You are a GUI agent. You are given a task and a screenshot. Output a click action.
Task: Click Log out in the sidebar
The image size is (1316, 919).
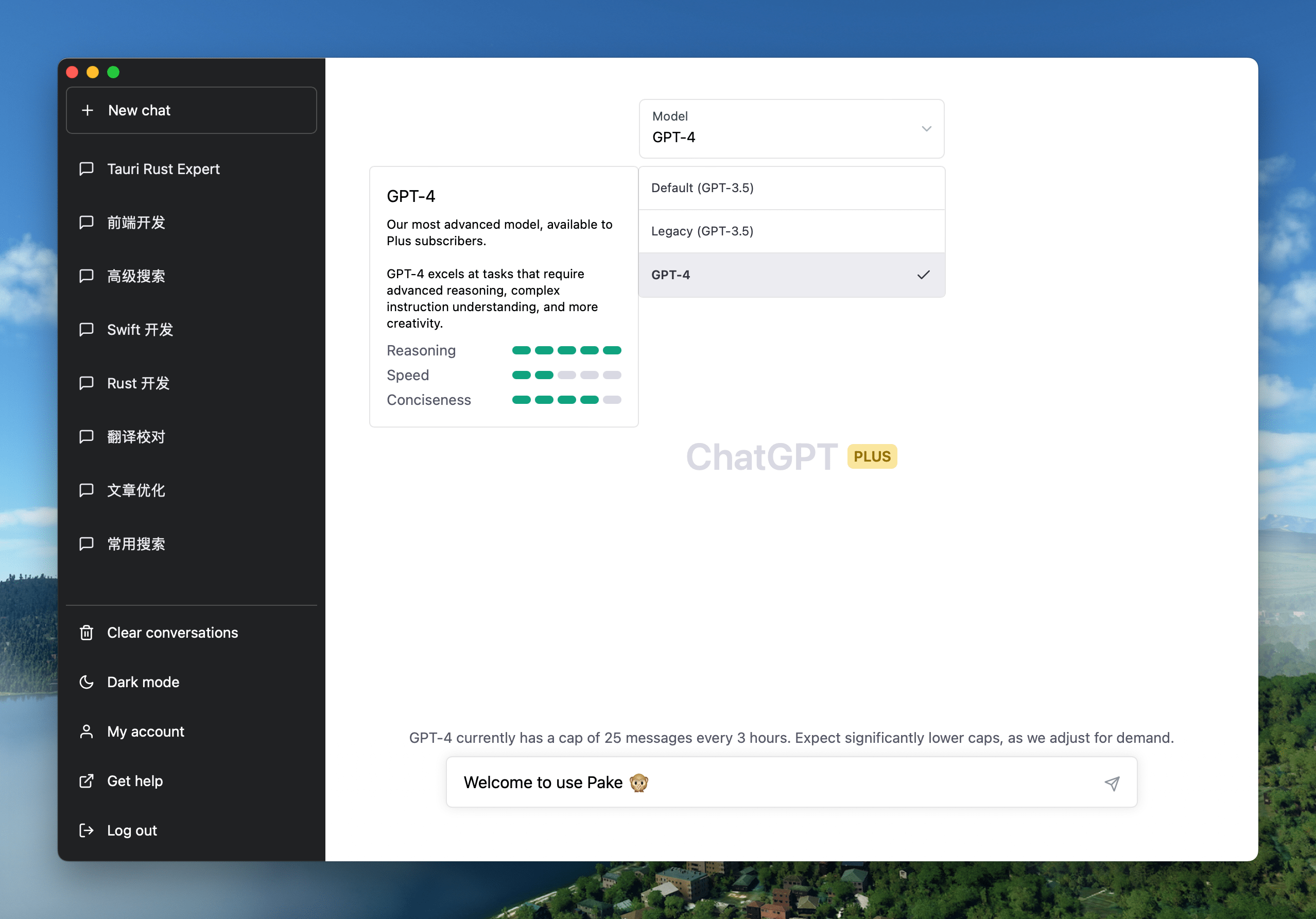[x=132, y=830]
